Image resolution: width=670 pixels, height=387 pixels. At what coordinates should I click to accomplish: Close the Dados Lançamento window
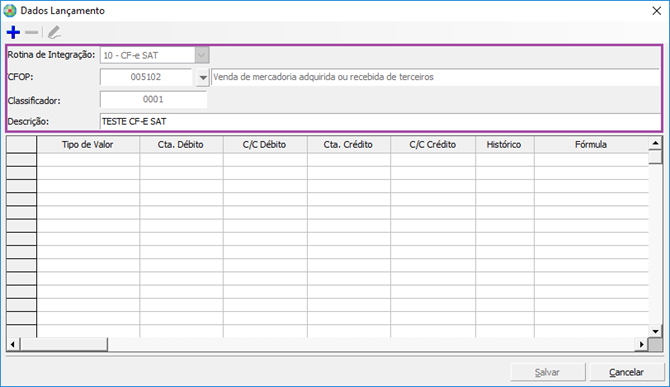tap(657, 11)
